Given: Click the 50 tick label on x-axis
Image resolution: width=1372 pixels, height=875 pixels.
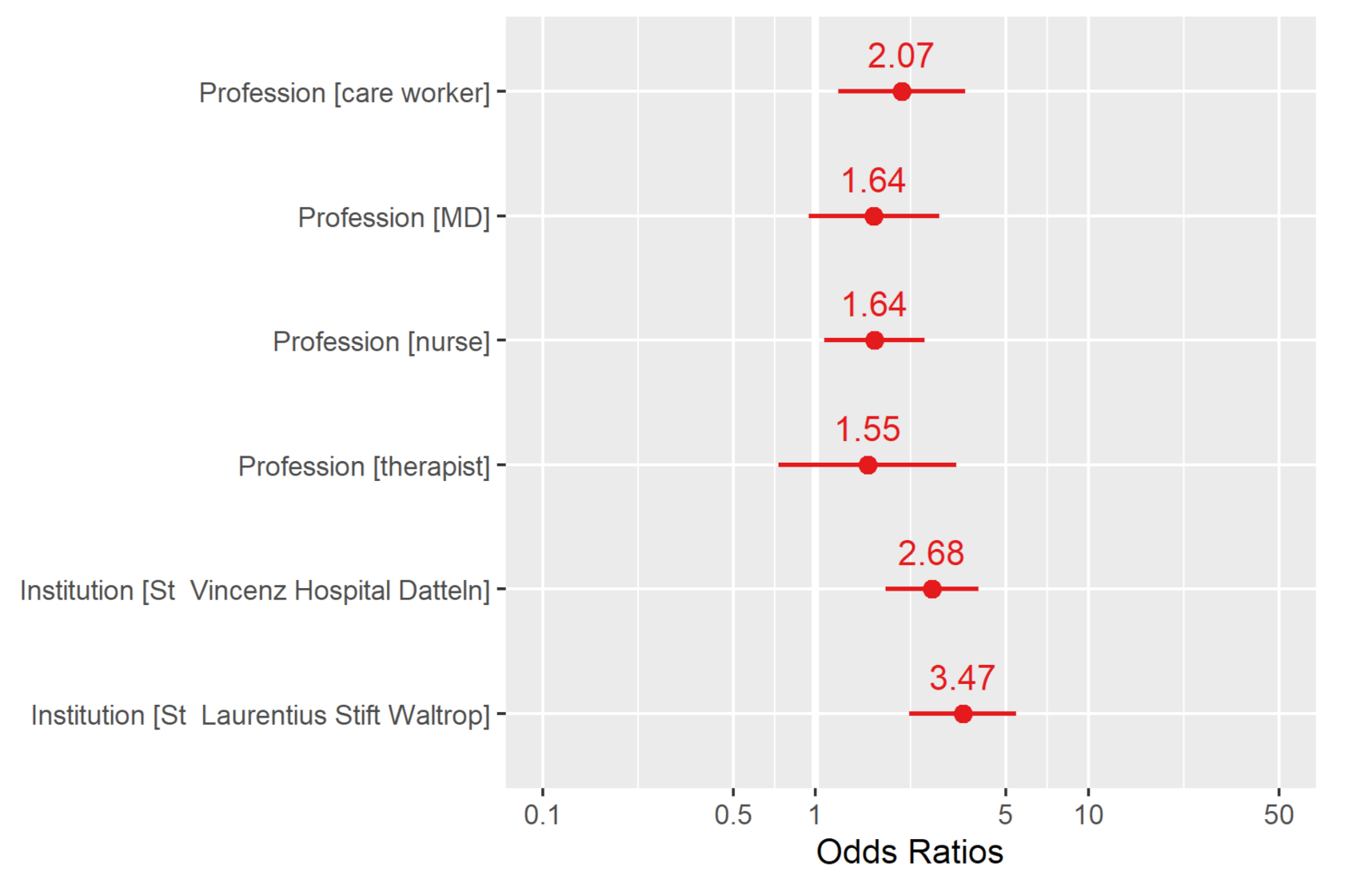Looking at the screenshot, I should click(x=1278, y=815).
